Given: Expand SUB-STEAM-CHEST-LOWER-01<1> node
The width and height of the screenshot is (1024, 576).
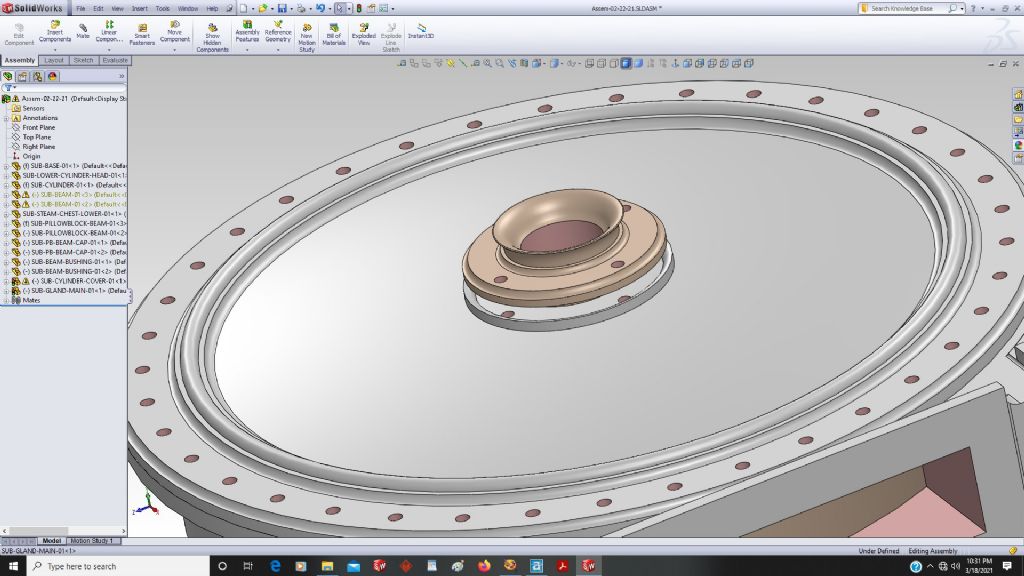Looking at the screenshot, I should coord(7,214).
